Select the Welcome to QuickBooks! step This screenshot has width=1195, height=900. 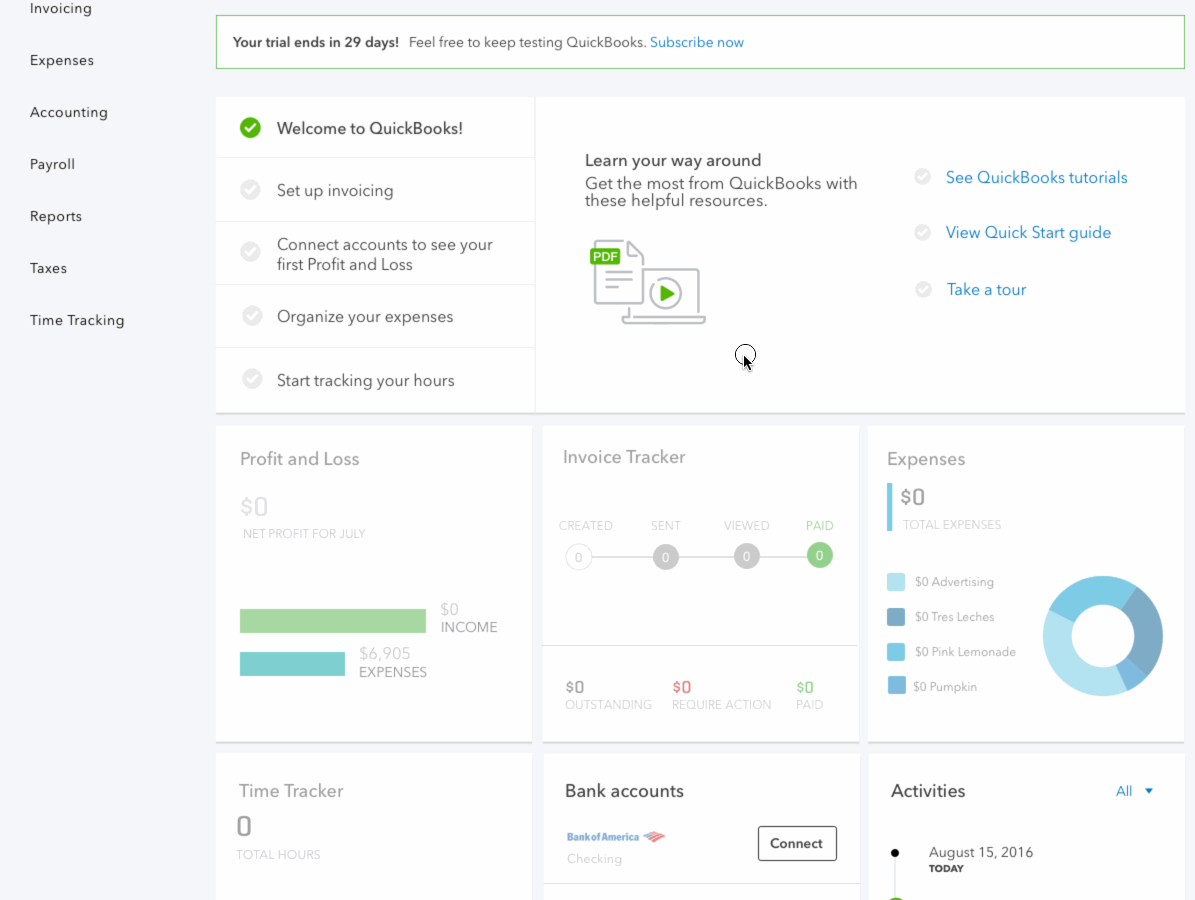pos(375,128)
